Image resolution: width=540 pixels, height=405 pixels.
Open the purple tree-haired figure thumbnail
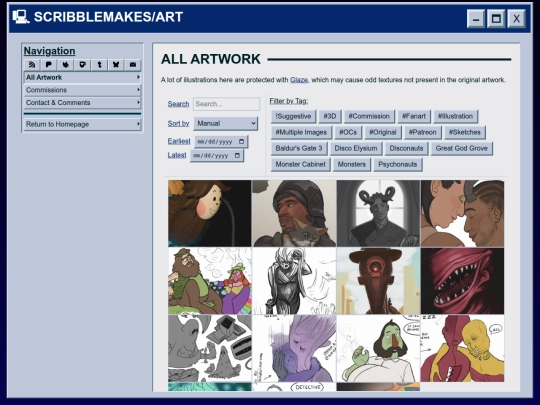294,348
